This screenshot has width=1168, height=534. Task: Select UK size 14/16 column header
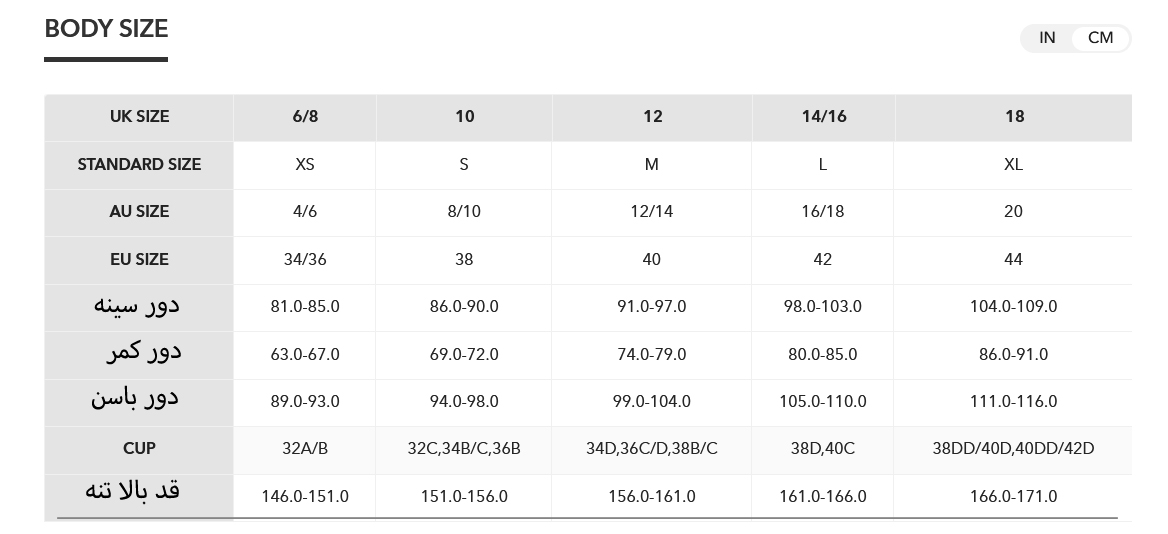coord(823,116)
